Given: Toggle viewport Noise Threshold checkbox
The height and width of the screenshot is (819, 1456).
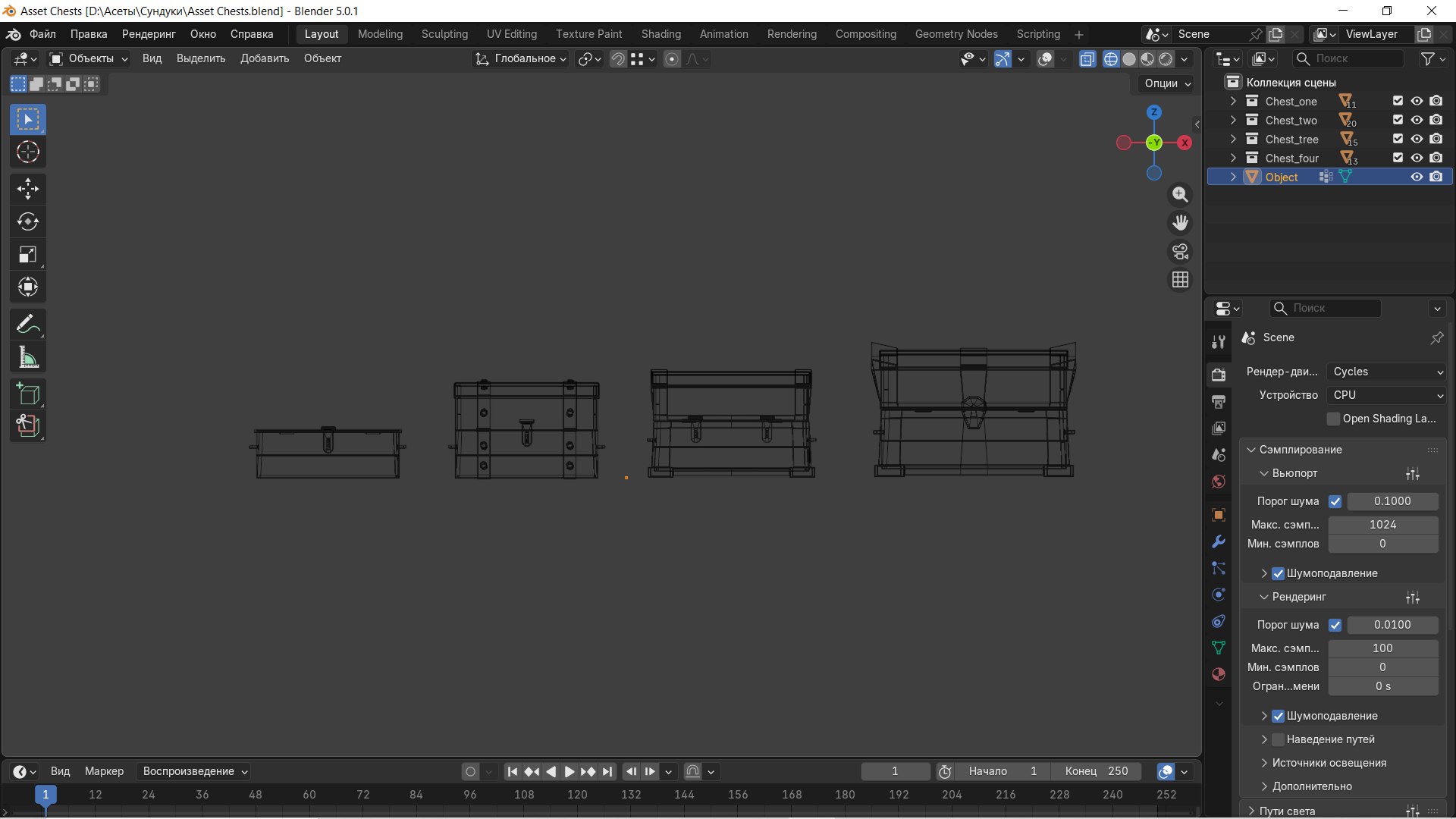Looking at the screenshot, I should coord(1335,501).
